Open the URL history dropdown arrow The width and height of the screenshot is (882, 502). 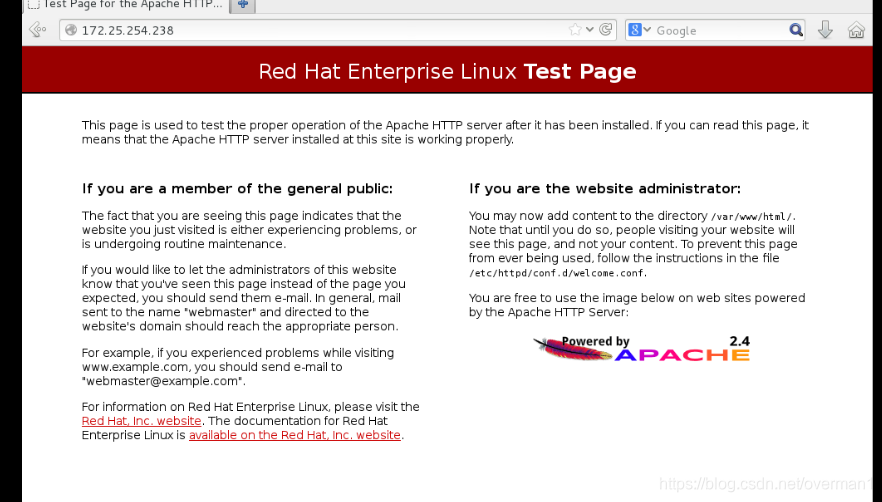click(x=590, y=29)
